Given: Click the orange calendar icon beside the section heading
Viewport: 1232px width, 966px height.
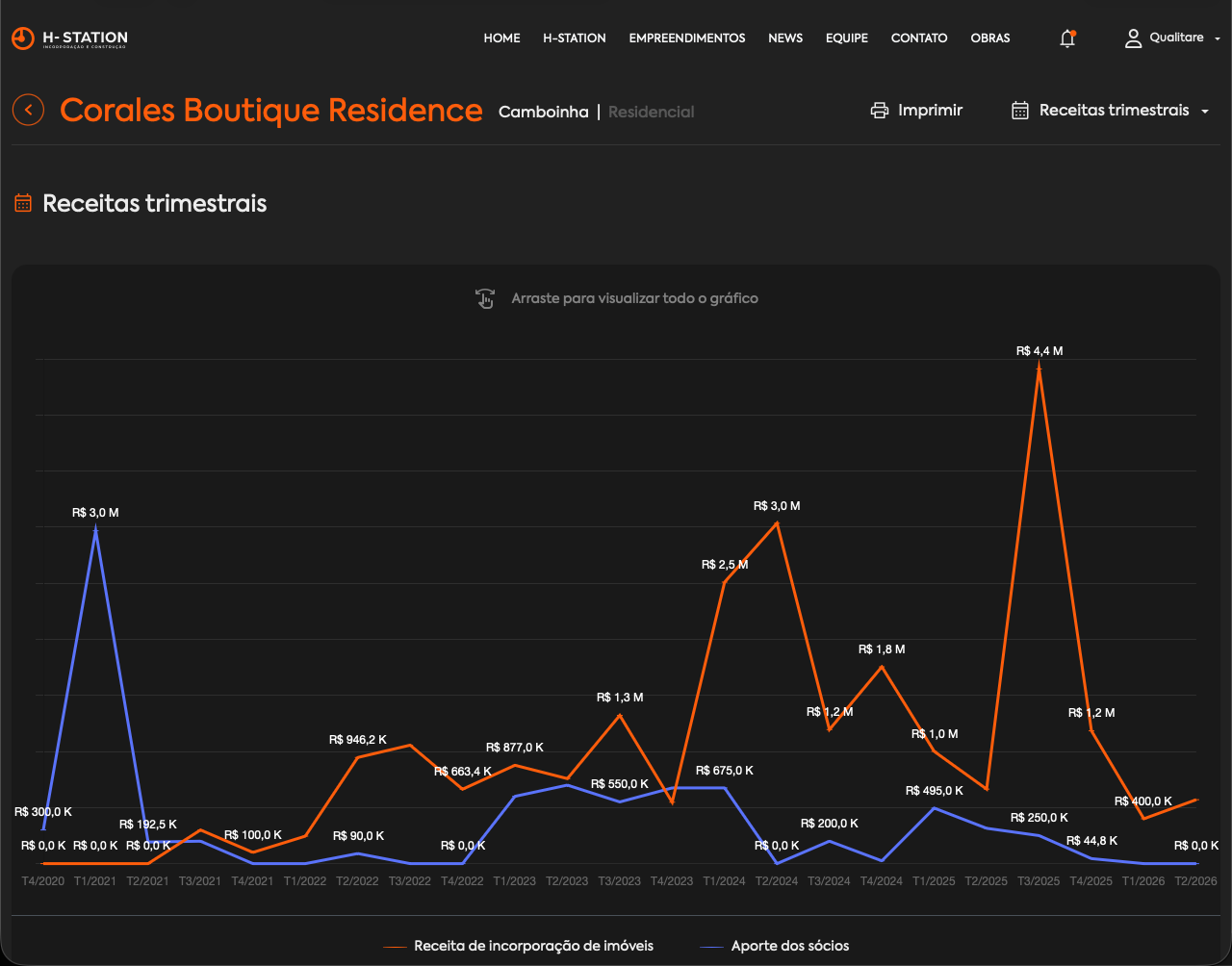Looking at the screenshot, I should coord(23,203).
